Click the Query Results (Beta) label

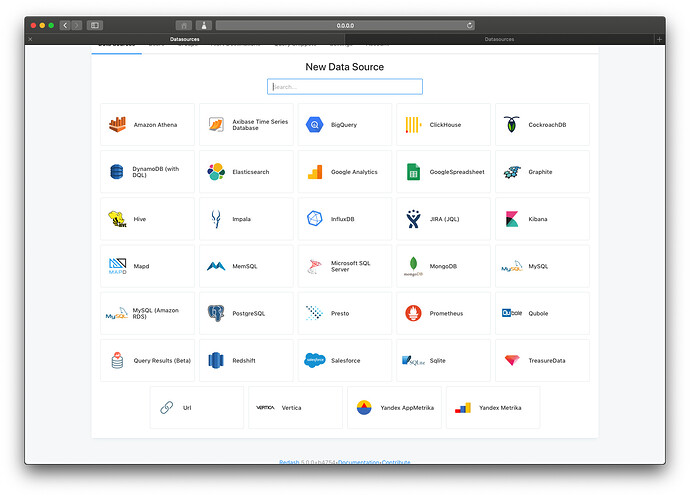162,360
